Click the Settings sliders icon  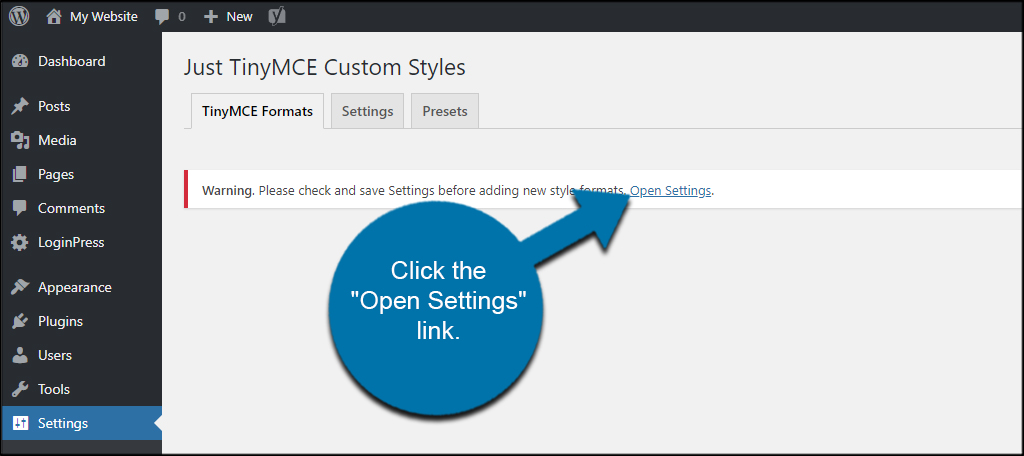point(20,423)
